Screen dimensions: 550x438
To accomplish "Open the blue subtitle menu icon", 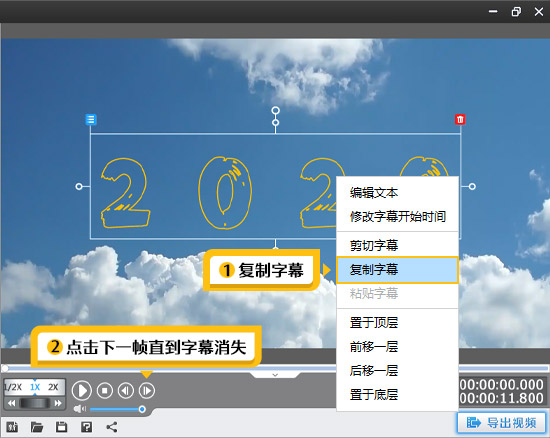I will click(91, 119).
